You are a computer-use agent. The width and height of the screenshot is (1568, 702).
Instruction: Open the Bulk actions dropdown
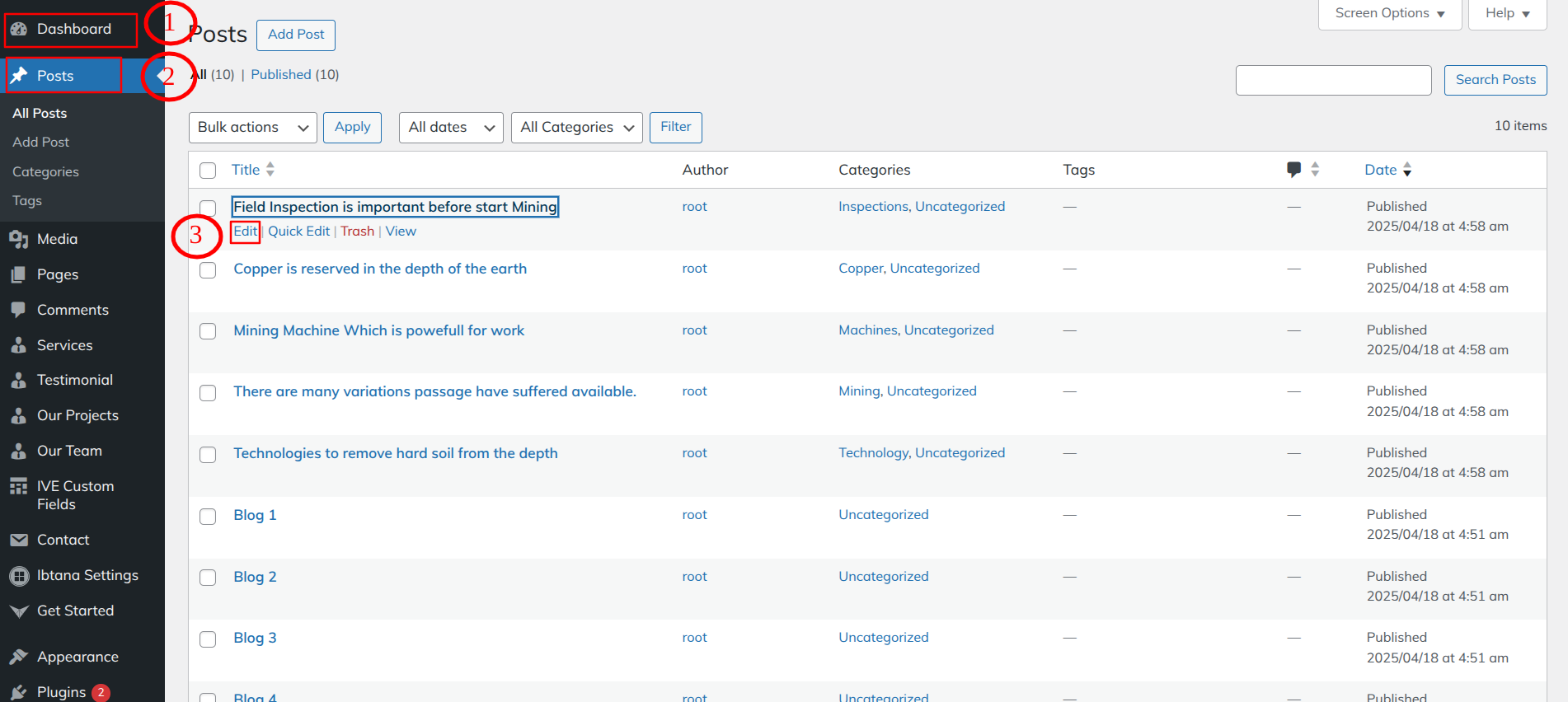[x=252, y=128]
